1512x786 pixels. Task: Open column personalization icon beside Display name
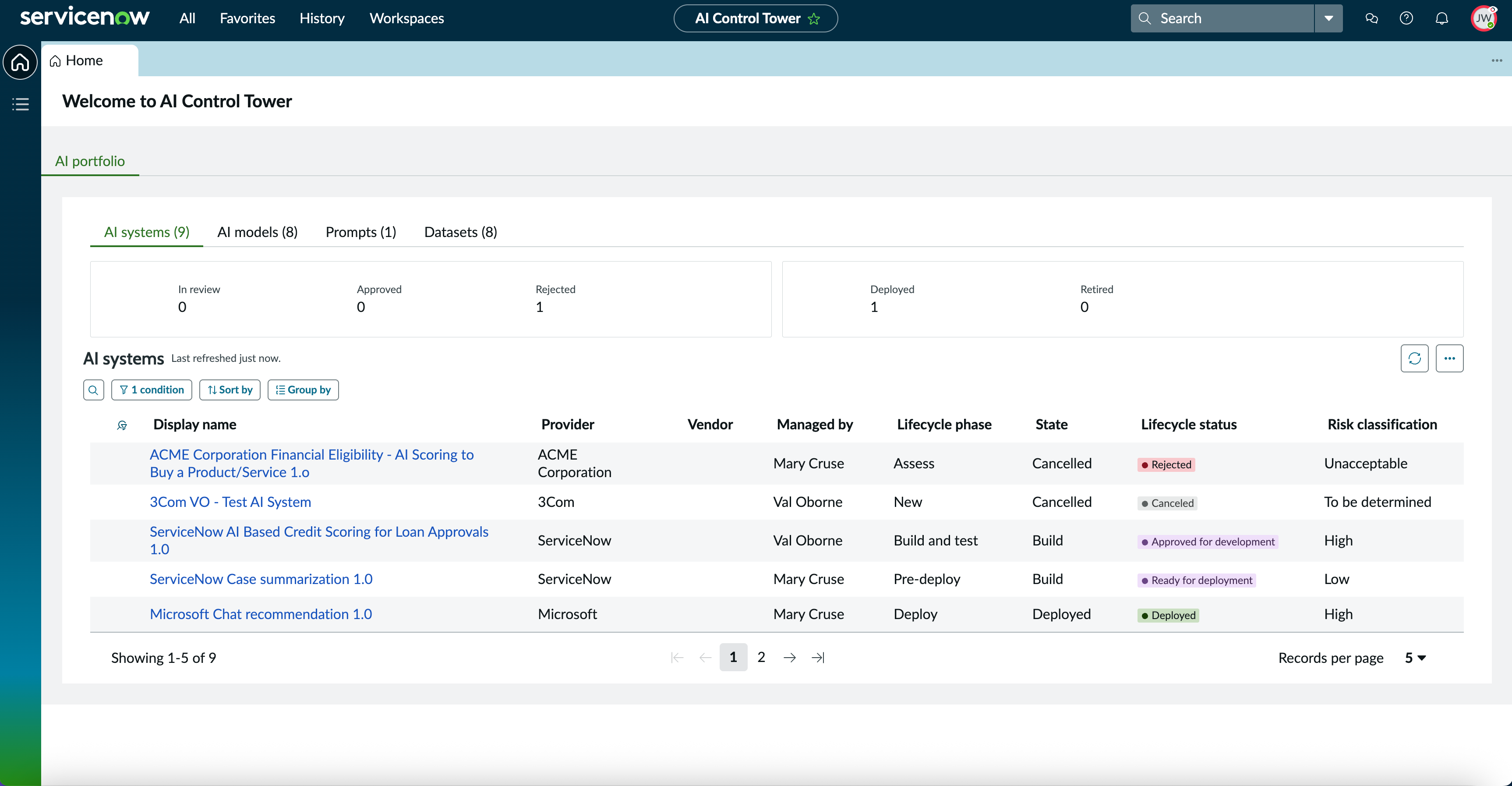pos(122,425)
